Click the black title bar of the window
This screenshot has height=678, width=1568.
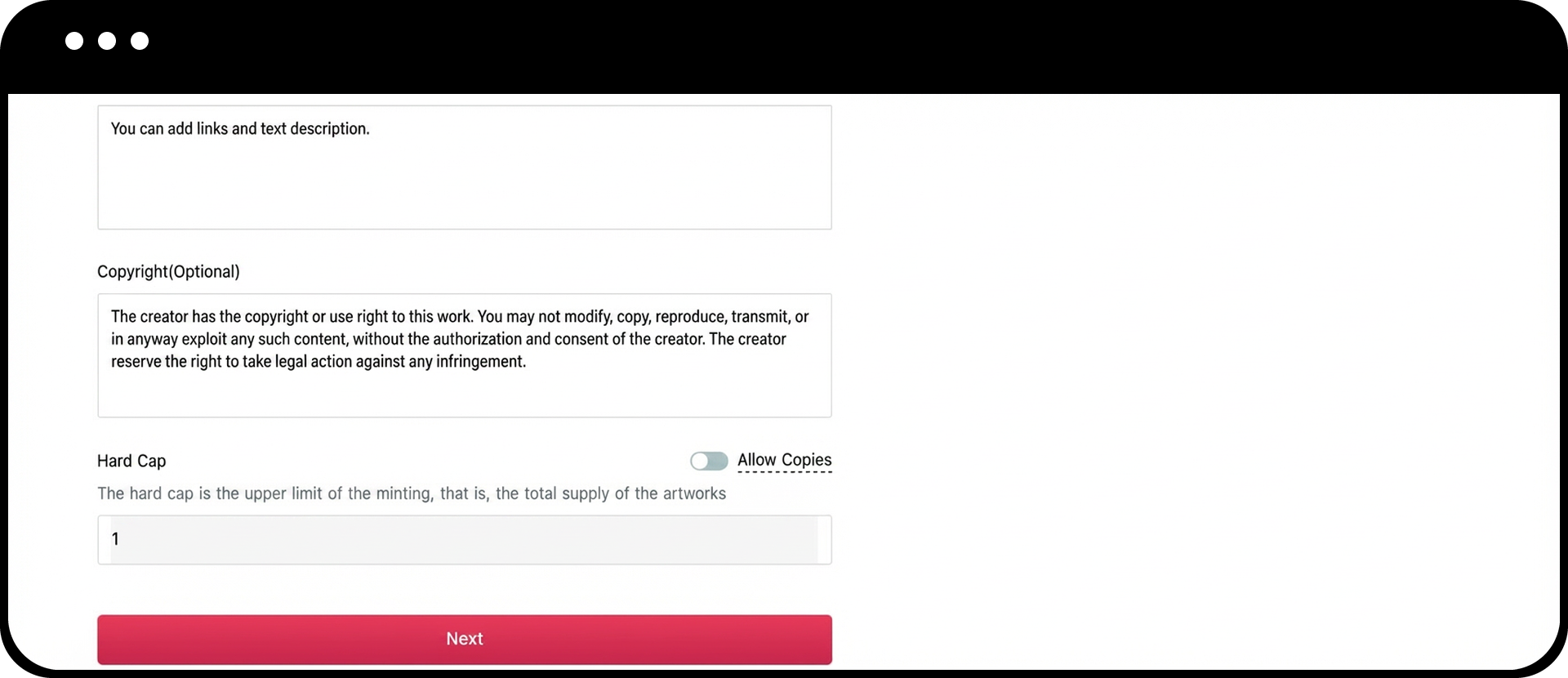(x=784, y=45)
